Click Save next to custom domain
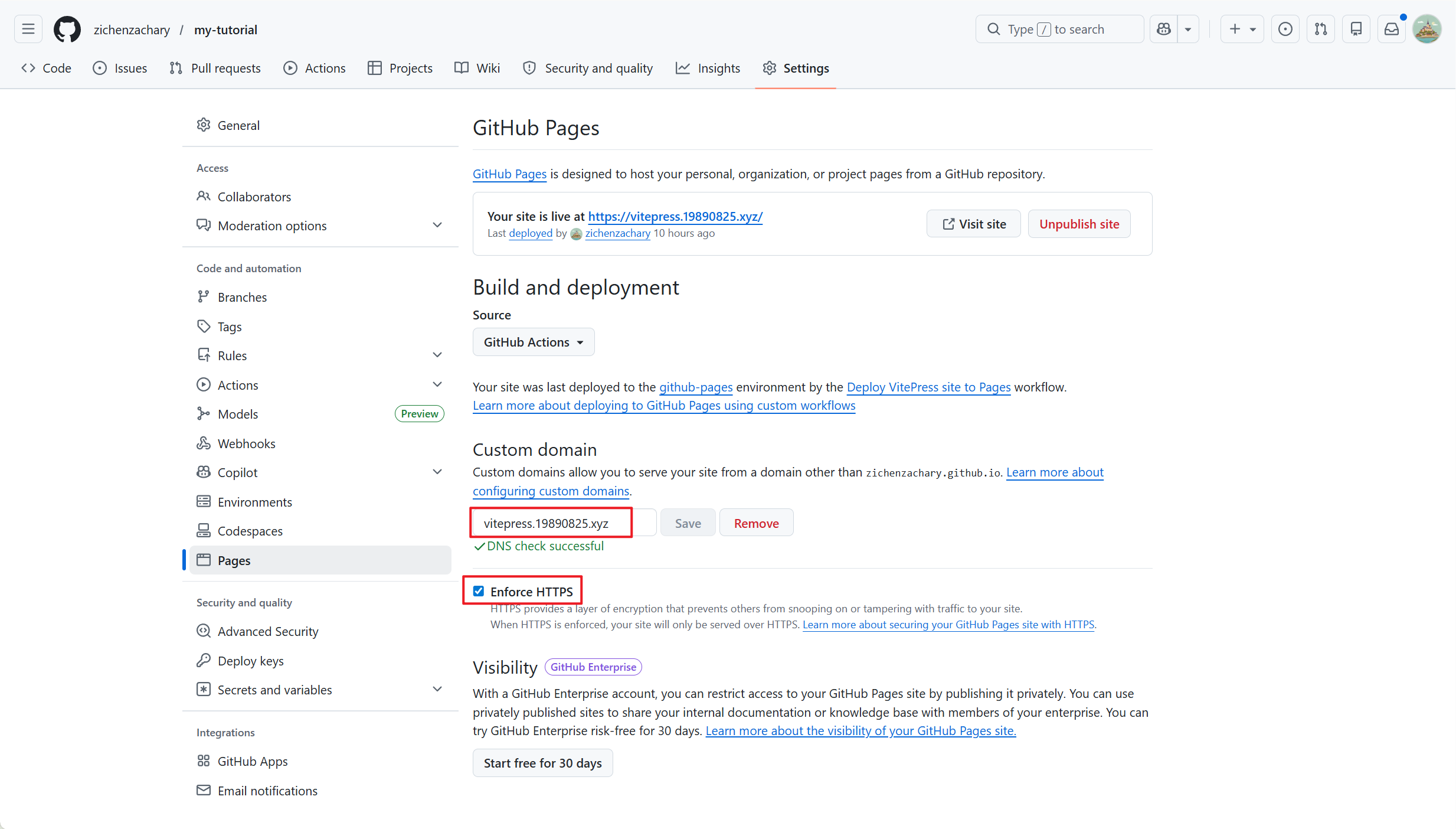 click(688, 523)
